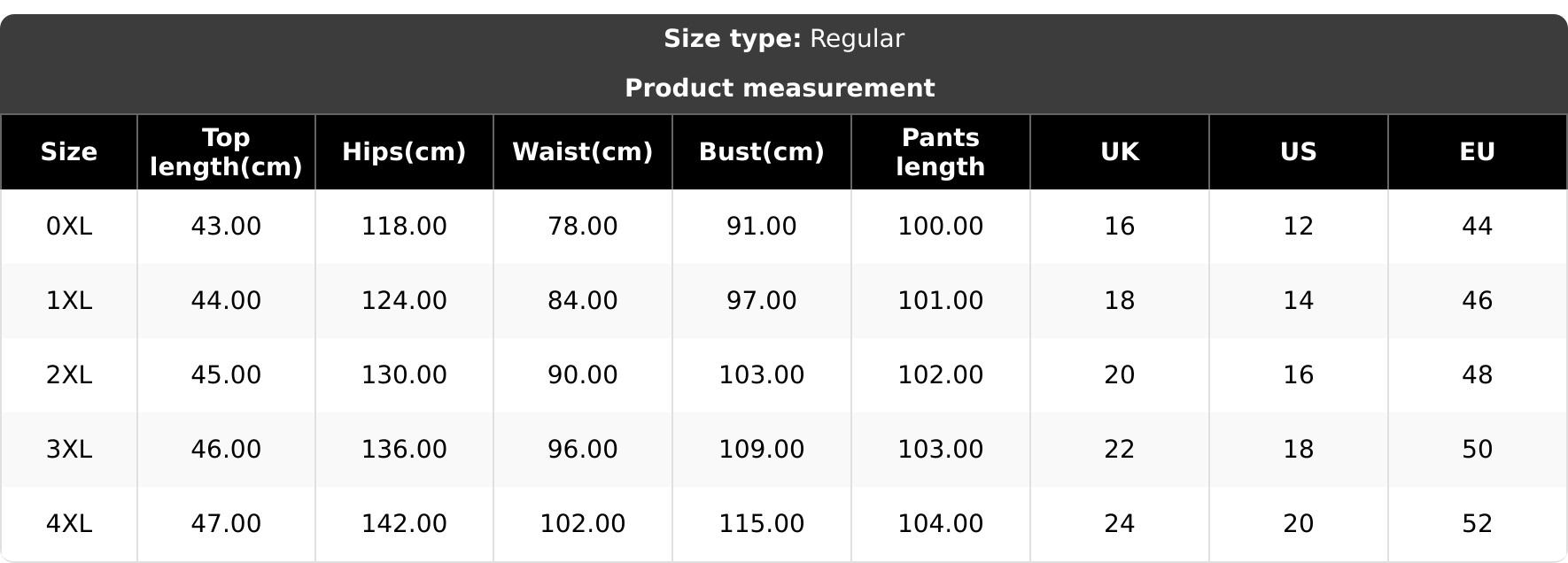This screenshot has width=1568, height=563.
Task: Click the 118.00 hips value for 0XL
Action: tap(404, 227)
